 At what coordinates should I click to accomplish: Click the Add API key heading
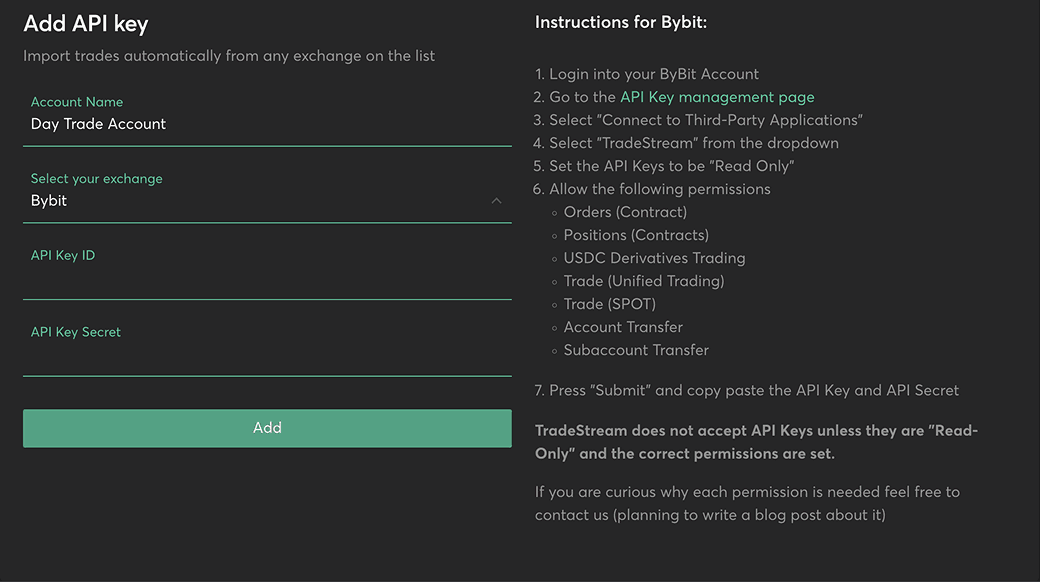pyautogui.click(x=86, y=24)
